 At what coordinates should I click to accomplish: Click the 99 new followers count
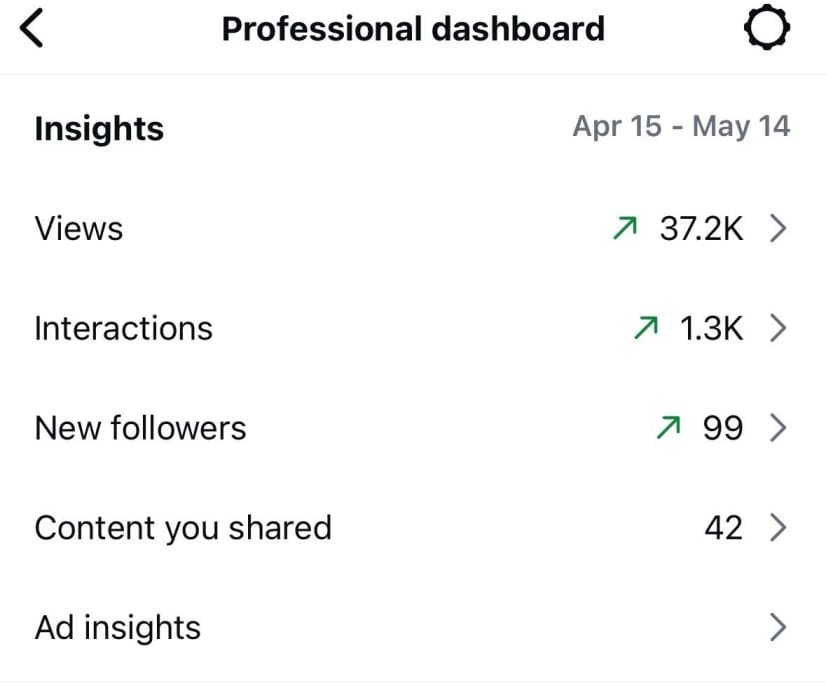click(722, 429)
